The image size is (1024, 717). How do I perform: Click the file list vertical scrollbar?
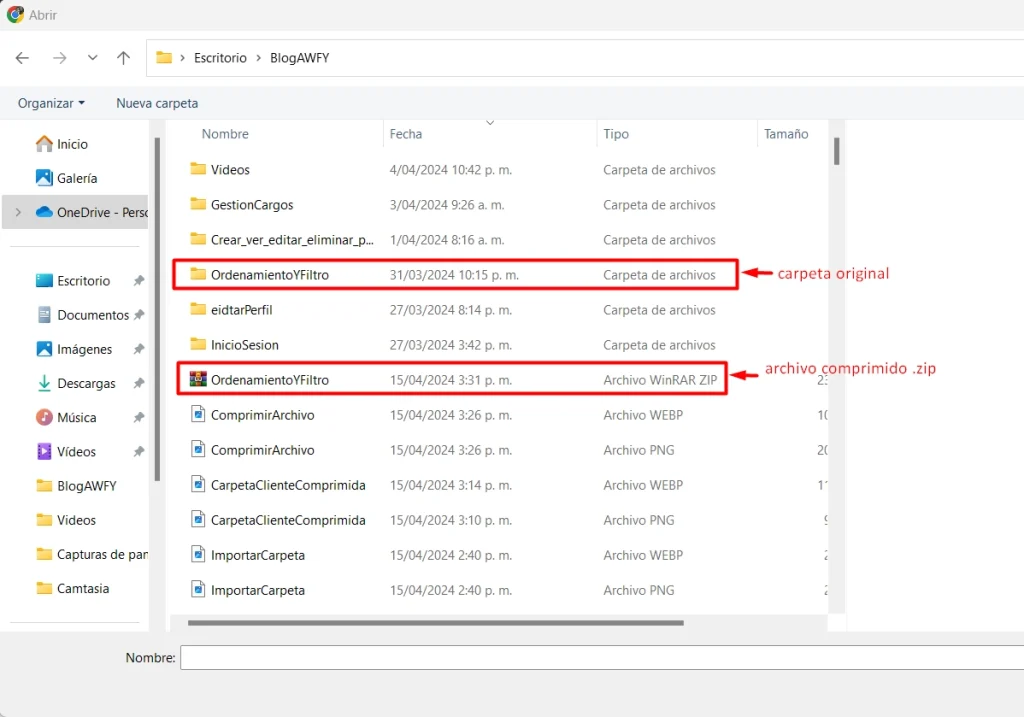pyautogui.click(x=837, y=151)
